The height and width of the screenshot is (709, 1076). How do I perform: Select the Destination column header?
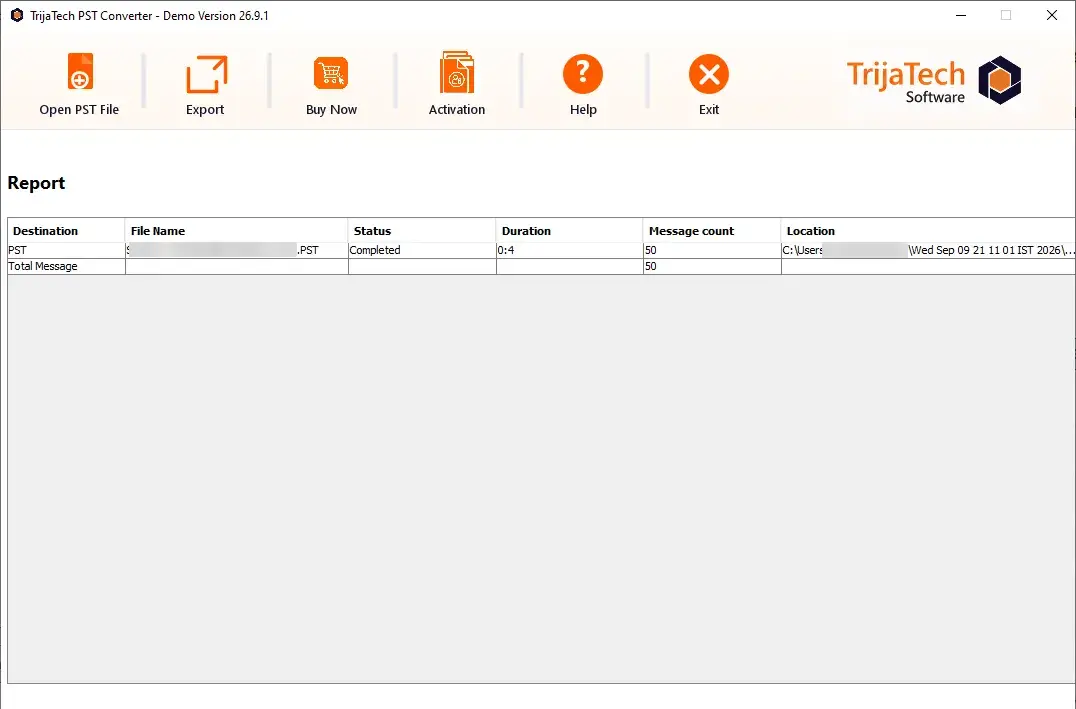point(66,231)
